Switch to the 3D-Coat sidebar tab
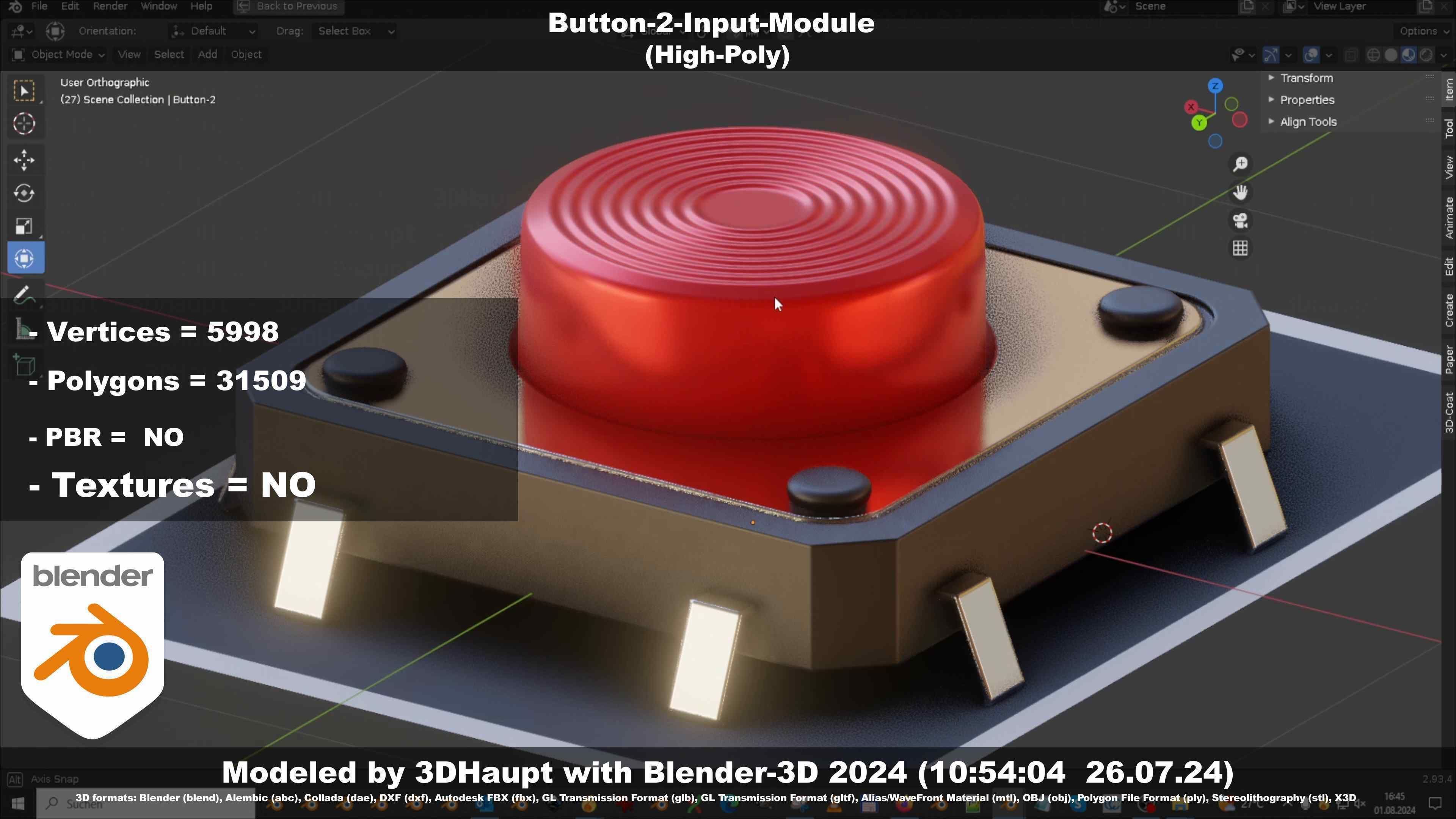Viewport: 1456px width, 819px height. (1449, 413)
